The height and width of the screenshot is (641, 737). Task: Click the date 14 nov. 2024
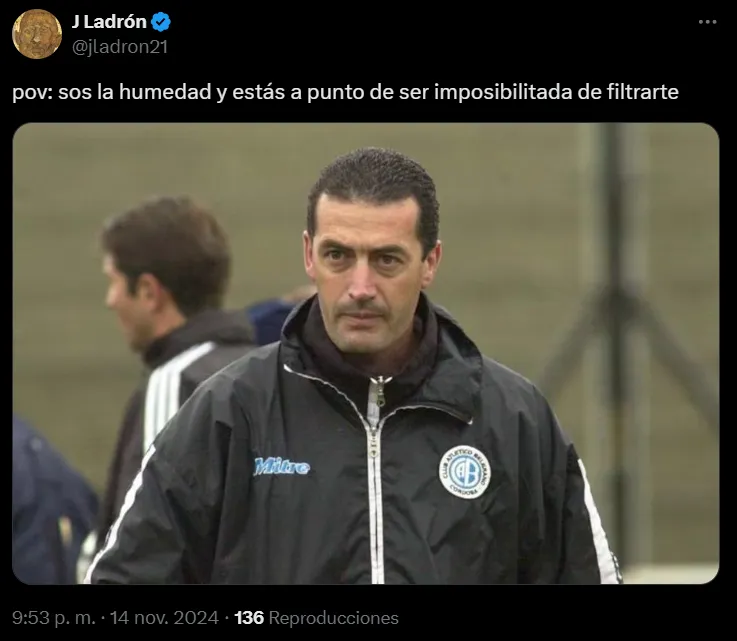point(164,618)
